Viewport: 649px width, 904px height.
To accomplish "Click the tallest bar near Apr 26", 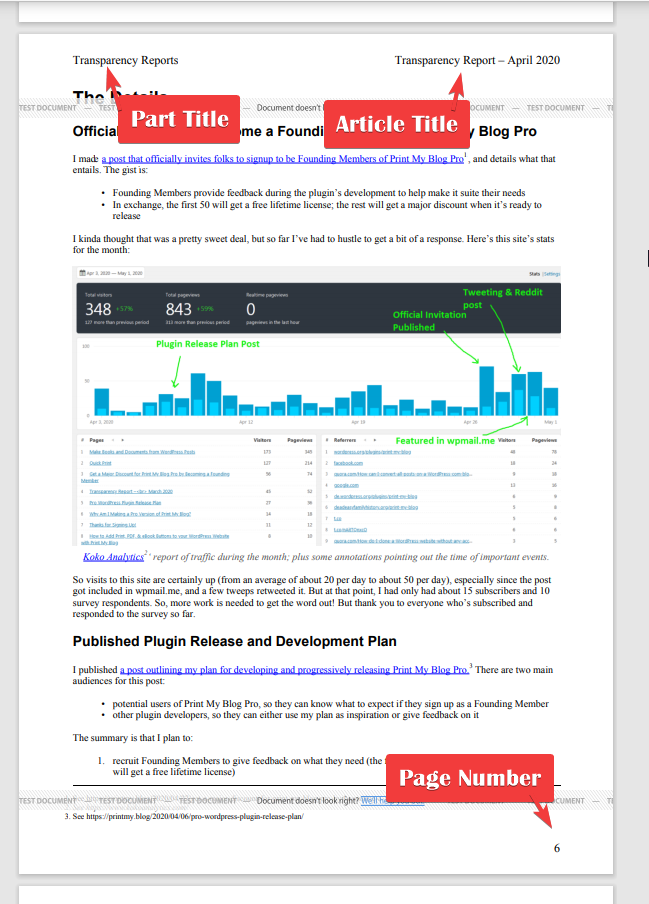I will coord(486,391).
